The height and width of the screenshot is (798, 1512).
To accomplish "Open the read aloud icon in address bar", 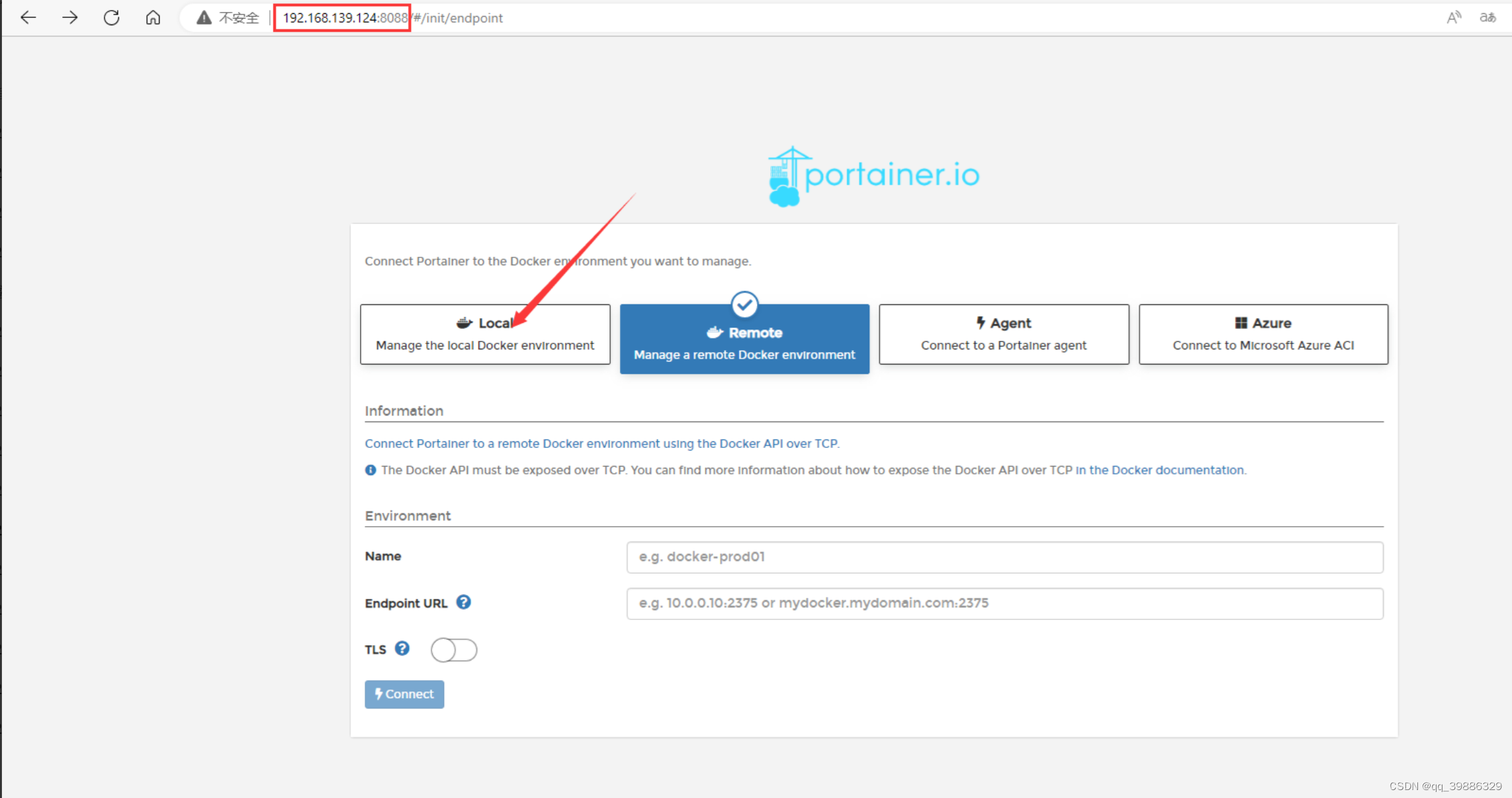I will [x=1453, y=18].
